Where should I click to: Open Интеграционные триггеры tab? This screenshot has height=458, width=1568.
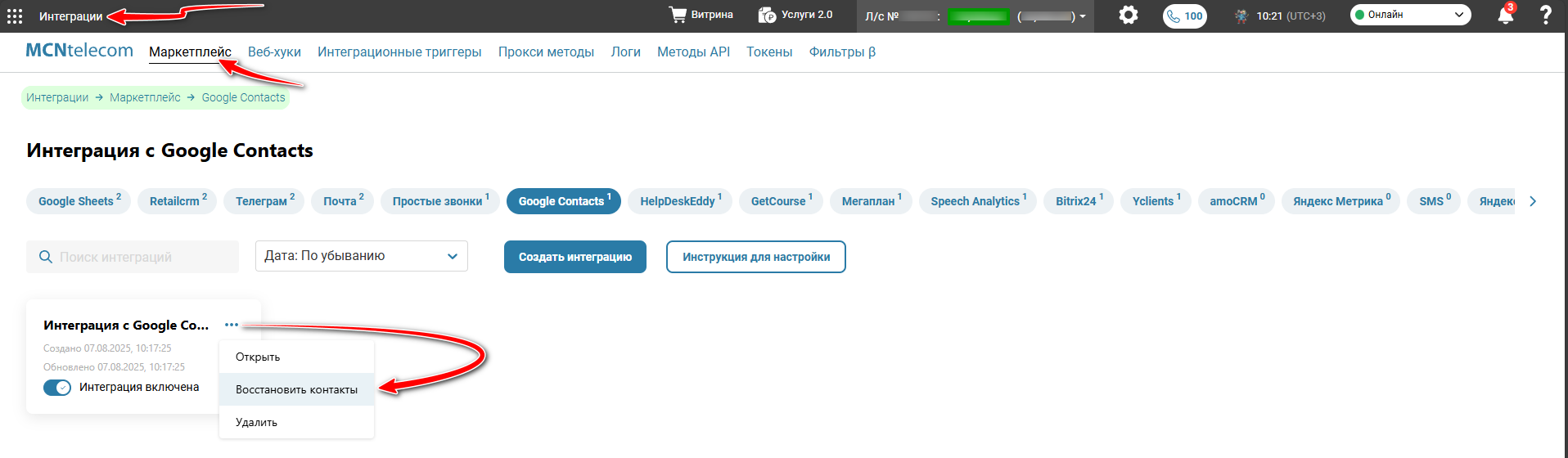399,52
